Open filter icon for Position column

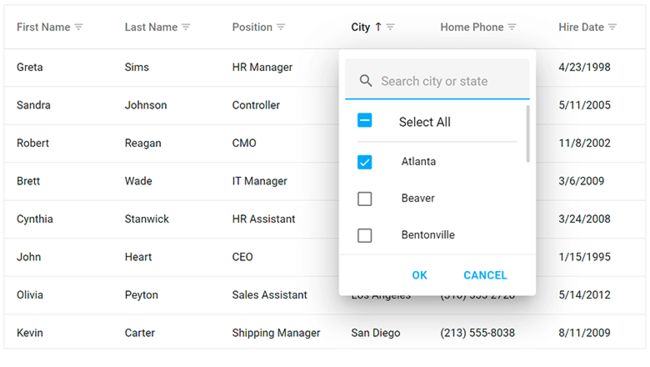[x=281, y=27]
